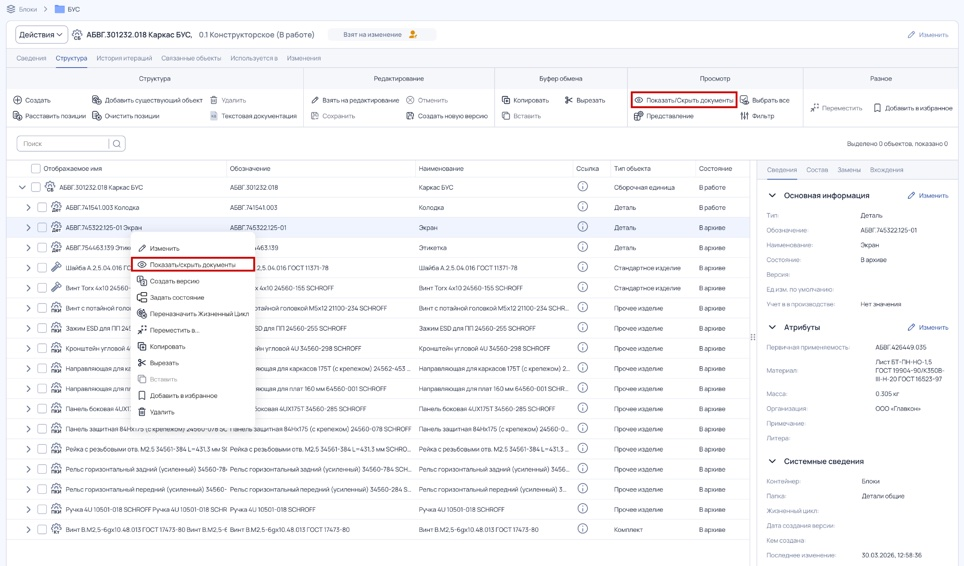Click info icon in Каркас БУС row

tap(582, 187)
